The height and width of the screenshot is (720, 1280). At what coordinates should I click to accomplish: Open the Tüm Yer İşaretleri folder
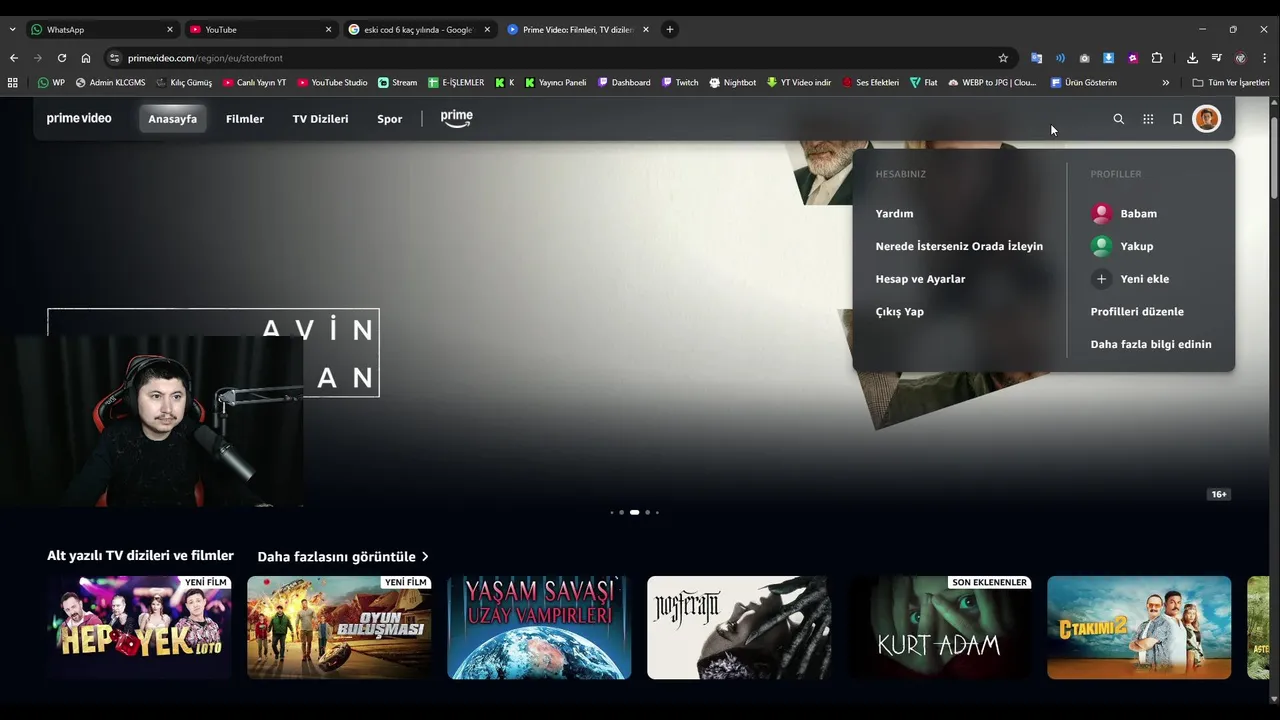point(1230,83)
